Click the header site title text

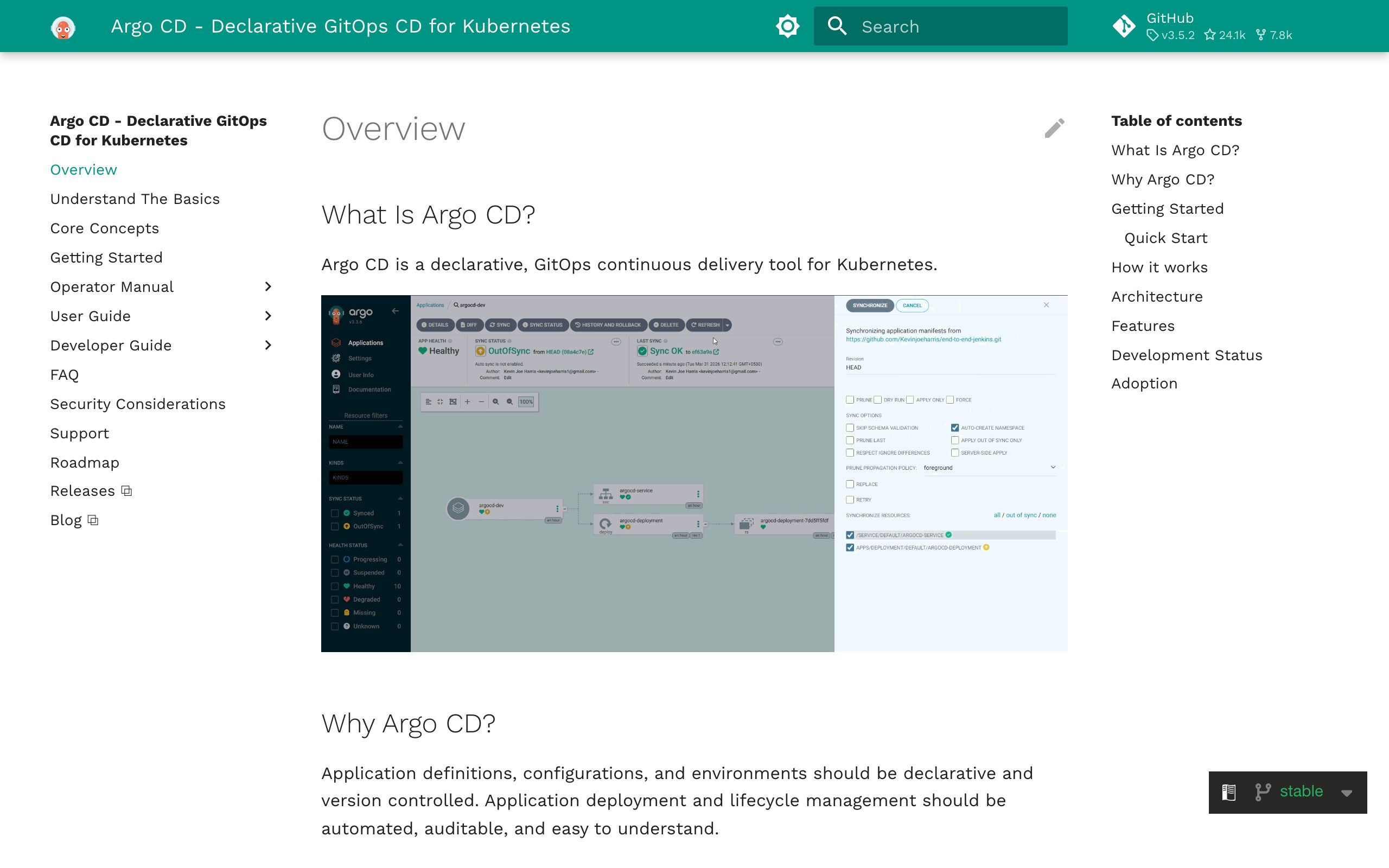click(x=340, y=27)
